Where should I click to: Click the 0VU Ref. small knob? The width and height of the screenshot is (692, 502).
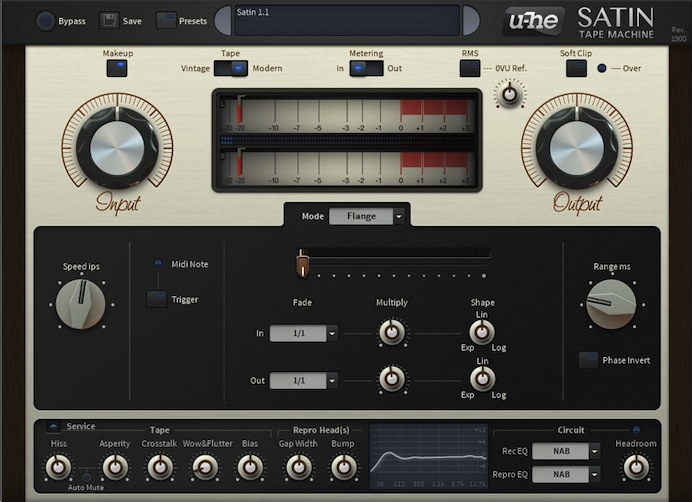coord(510,94)
